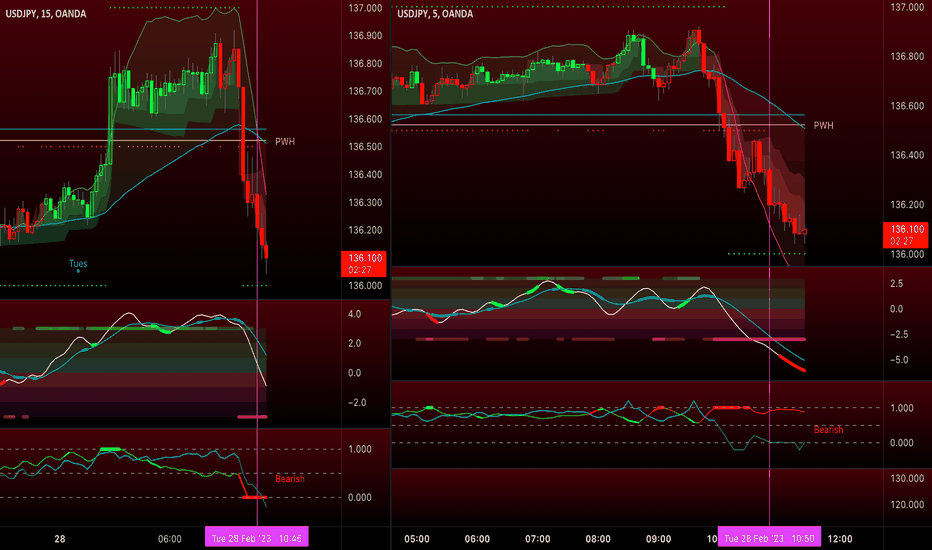Click 136.200 on the 15-minute chart price scale
The image size is (932, 550).
pos(365,230)
